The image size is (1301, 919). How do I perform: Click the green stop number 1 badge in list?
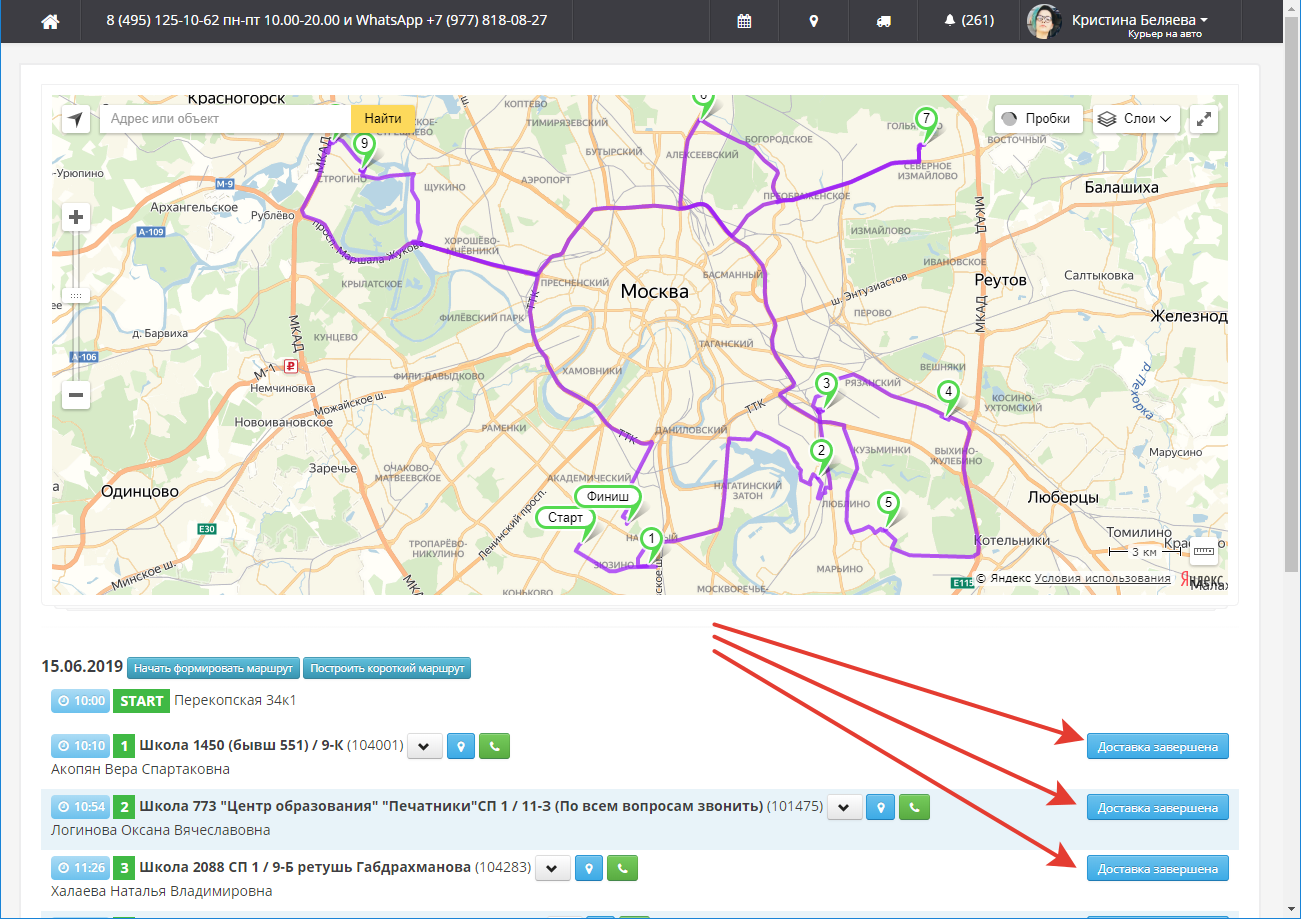(x=124, y=746)
